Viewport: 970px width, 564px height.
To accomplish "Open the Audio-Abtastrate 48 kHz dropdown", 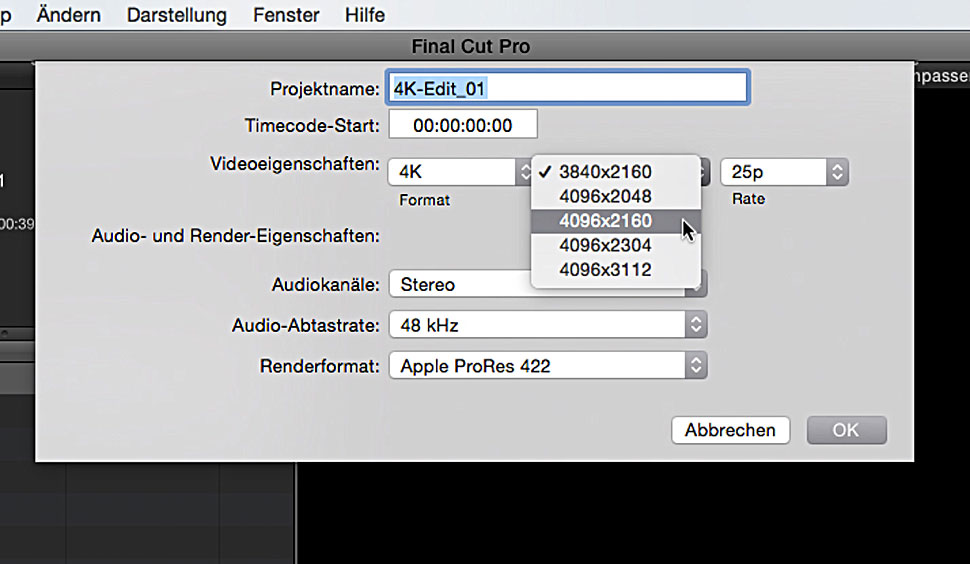I will click(547, 325).
